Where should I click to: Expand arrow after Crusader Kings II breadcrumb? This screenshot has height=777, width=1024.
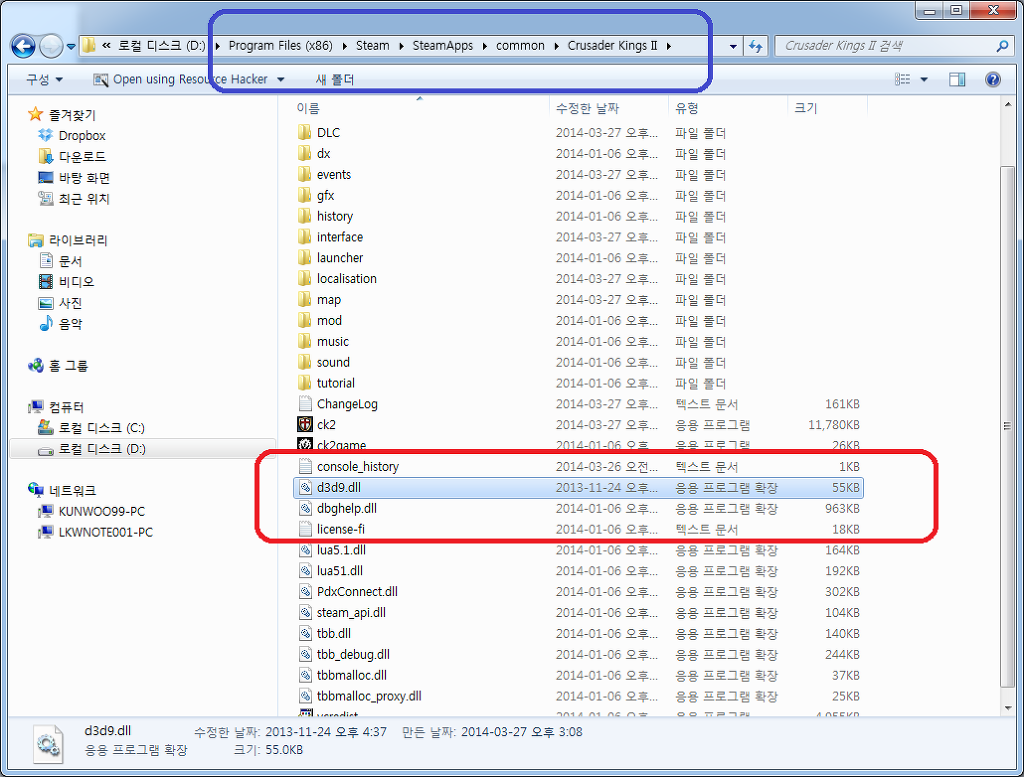pyautogui.click(x=669, y=46)
